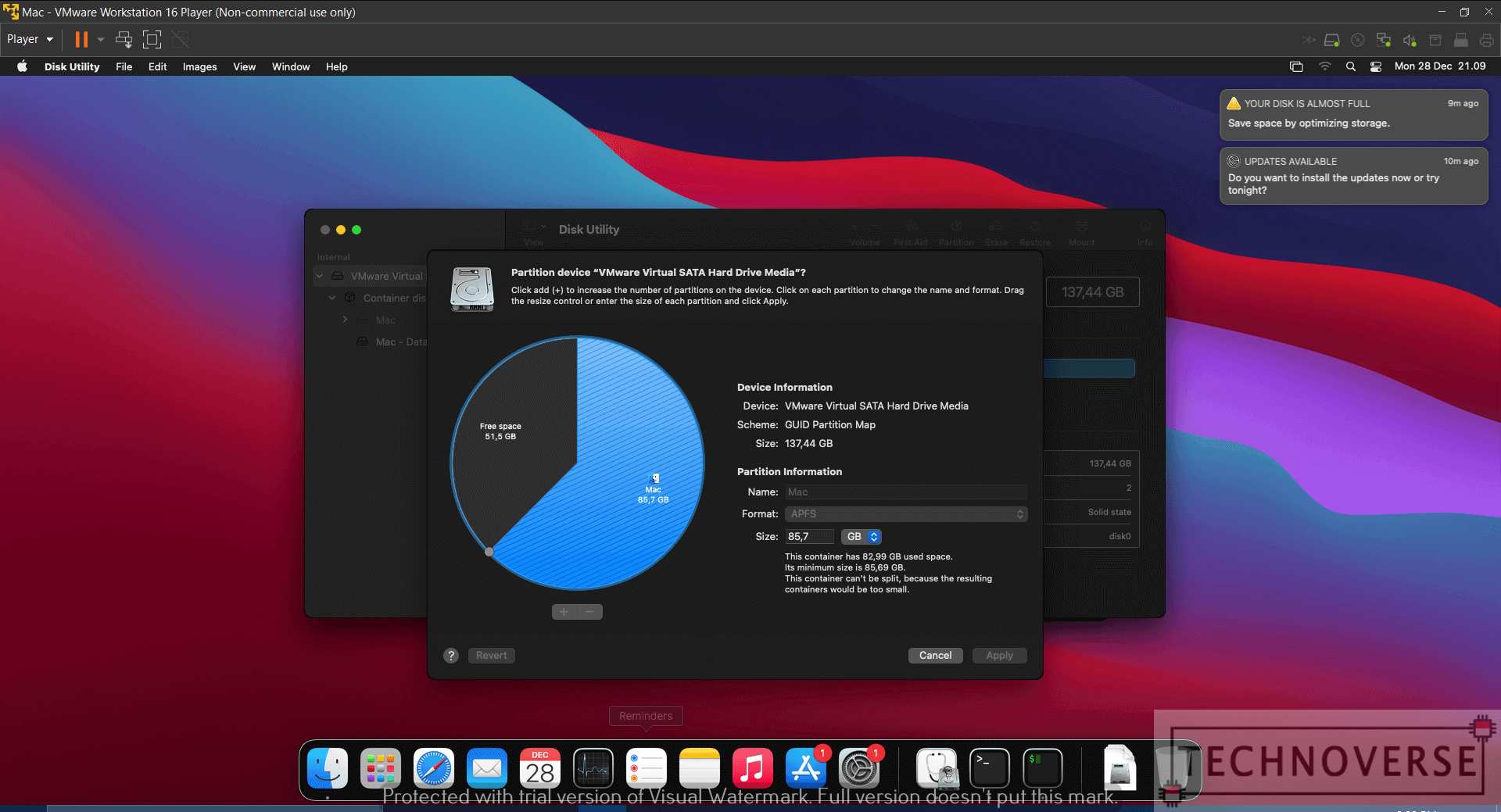Pause the virtual machine in VMware
This screenshot has height=812, width=1501.
click(x=81, y=39)
